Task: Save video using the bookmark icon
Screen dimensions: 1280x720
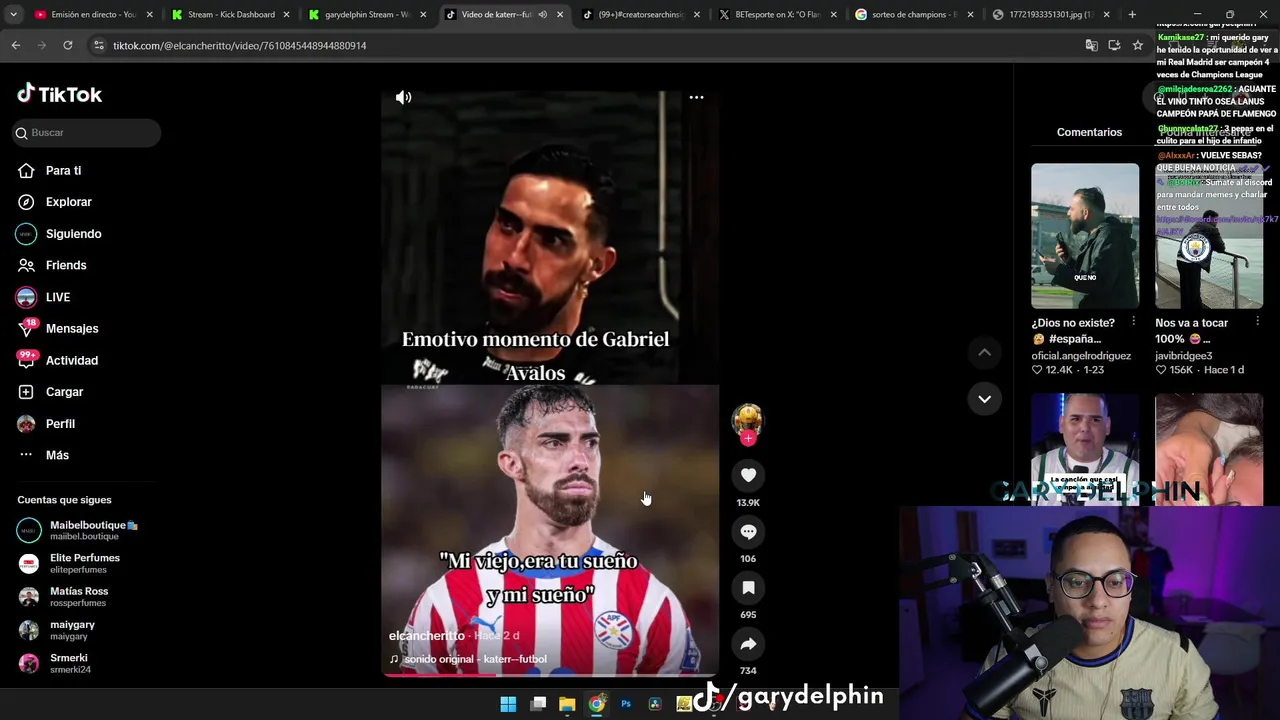Action: [748, 587]
